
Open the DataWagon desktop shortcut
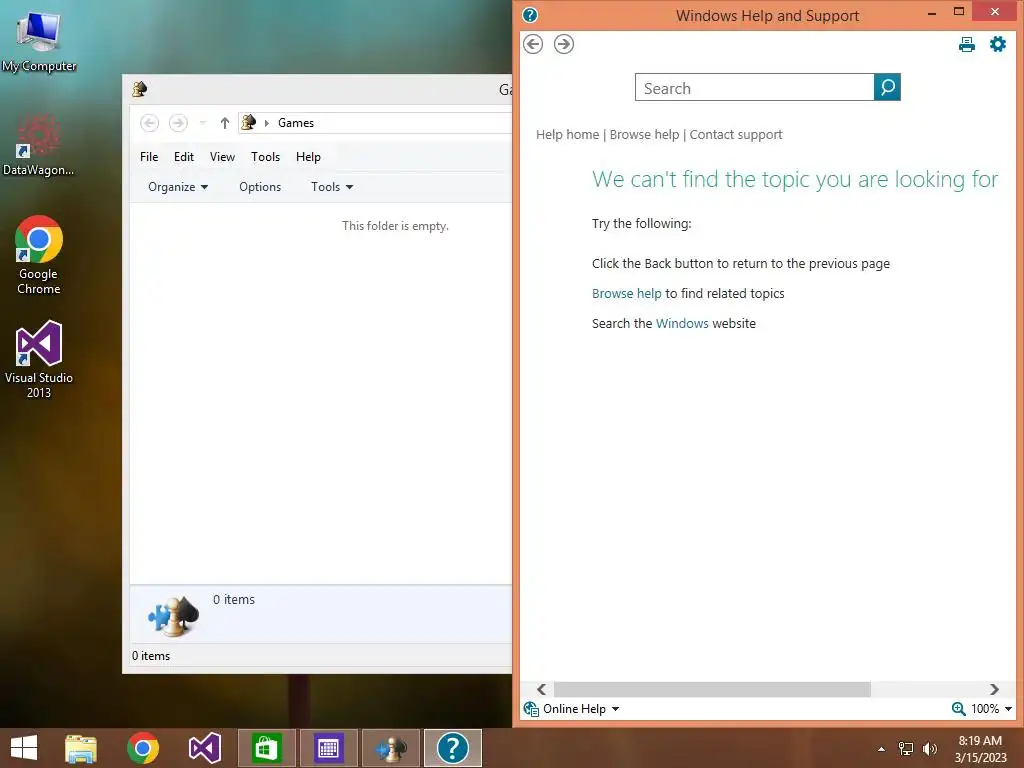pos(39,145)
